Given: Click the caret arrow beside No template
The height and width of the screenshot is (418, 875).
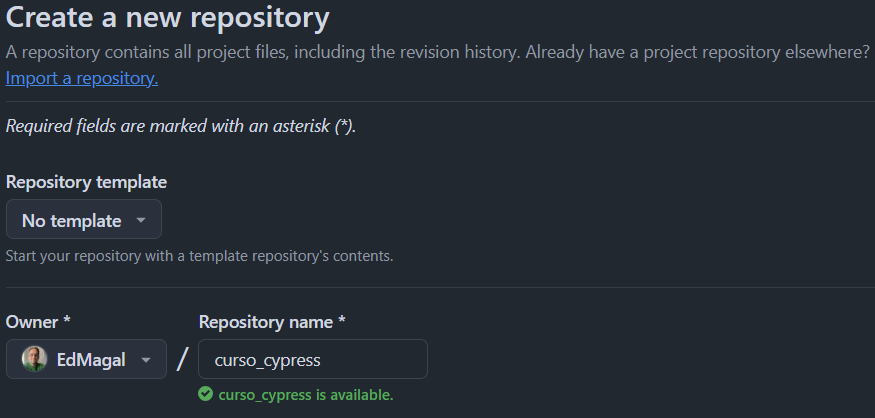Looking at the screenshot, I should 141,220.
